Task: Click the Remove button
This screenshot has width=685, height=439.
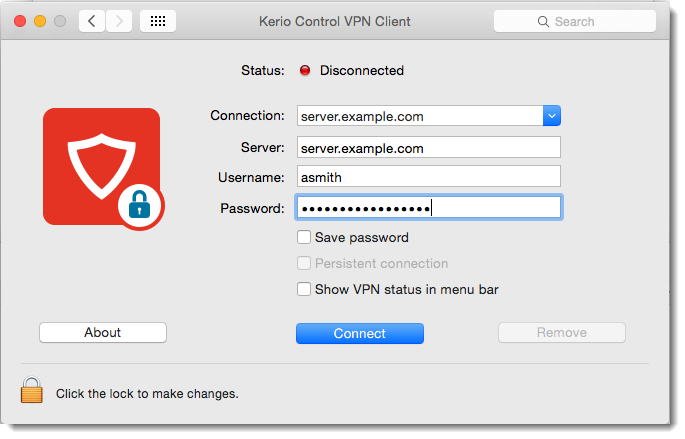Action: pos(562,333)
